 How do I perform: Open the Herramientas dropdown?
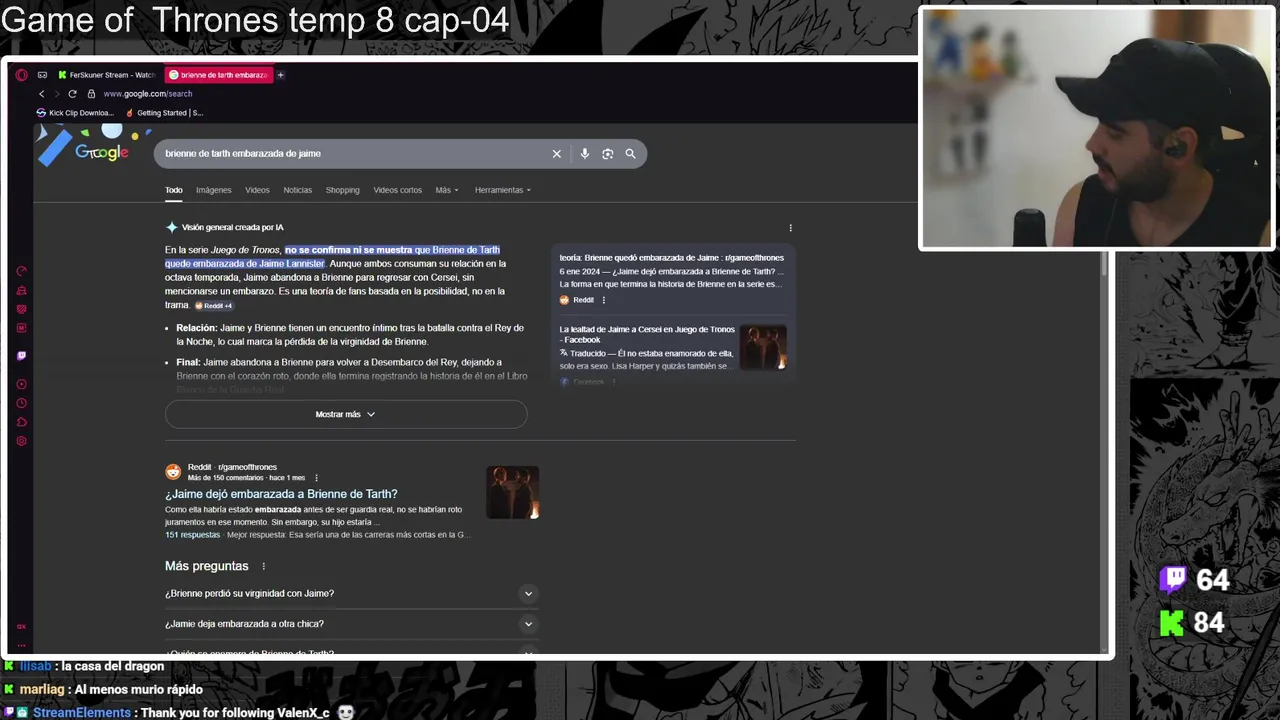[x=502, y=190]
